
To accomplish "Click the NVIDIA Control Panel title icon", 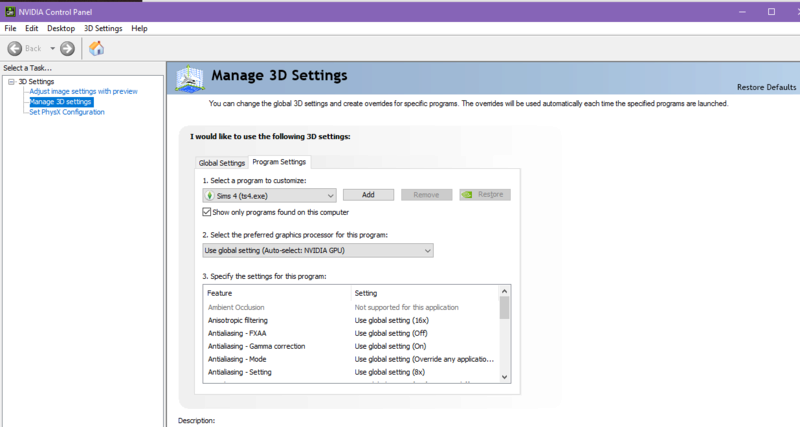I will pyautogui.click(x=10, y=11).
